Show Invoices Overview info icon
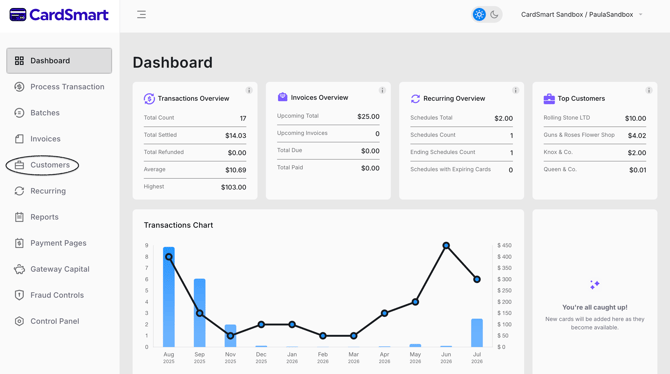 pyautogui.click(x=382, y=90)
